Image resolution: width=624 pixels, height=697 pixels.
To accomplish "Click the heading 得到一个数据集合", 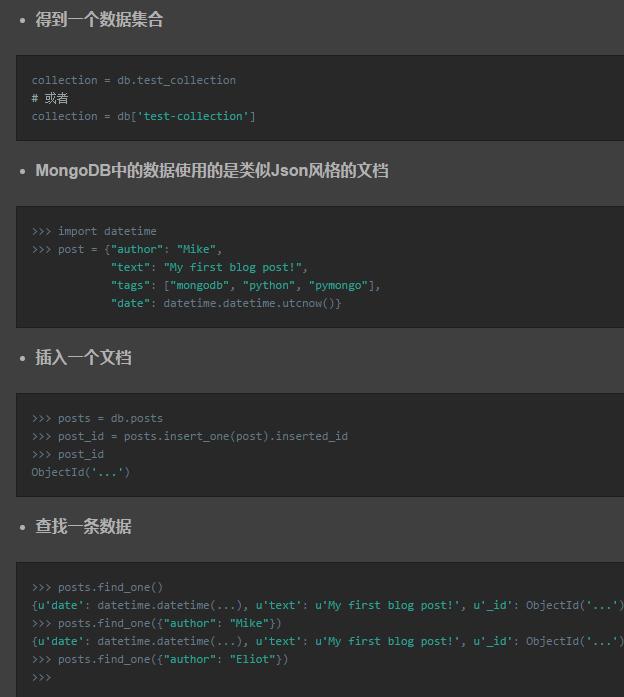I will click(x=99, y=20).
